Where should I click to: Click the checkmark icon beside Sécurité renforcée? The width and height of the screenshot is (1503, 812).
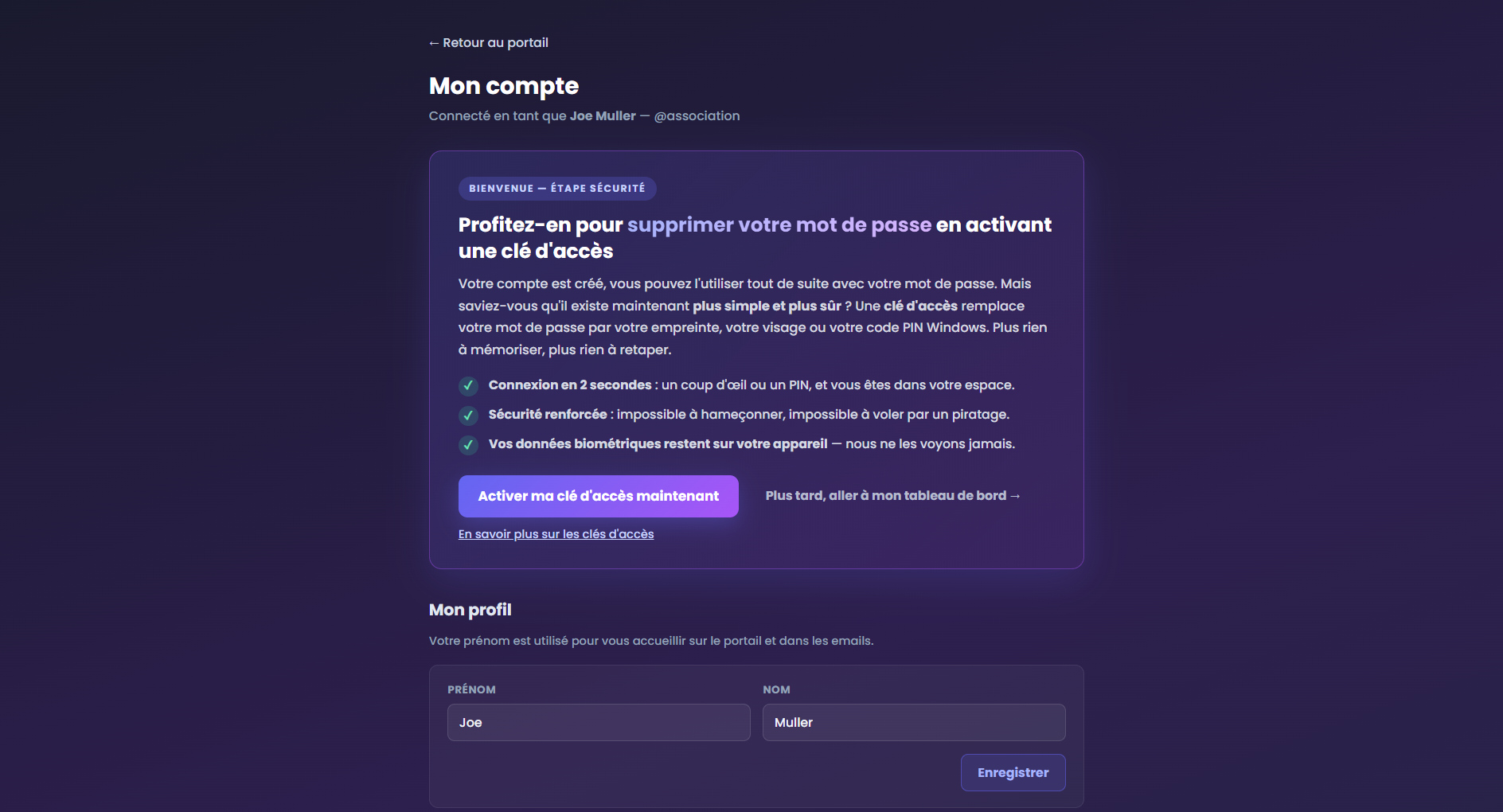[468, 416]
